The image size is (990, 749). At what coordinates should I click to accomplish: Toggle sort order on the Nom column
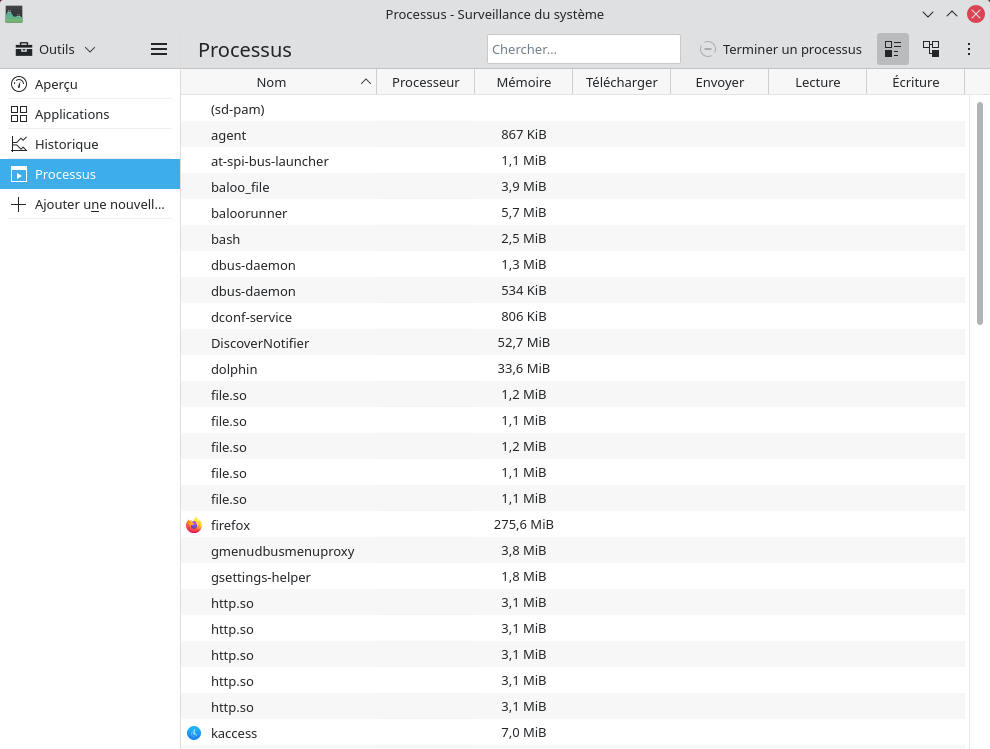[x=271, y=82]
